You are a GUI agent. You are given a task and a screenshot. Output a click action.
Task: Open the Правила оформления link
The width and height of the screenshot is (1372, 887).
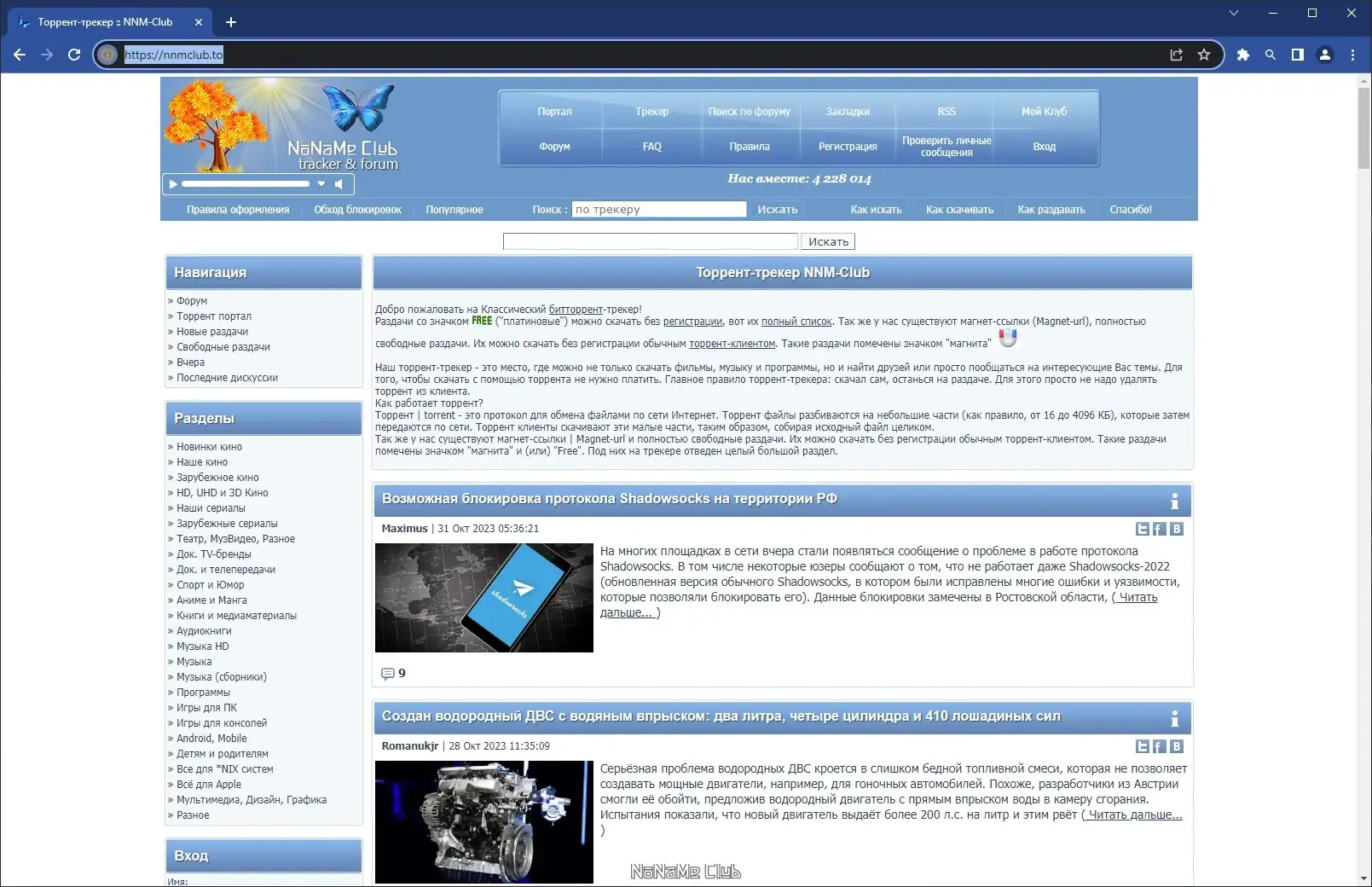point(238,210)
